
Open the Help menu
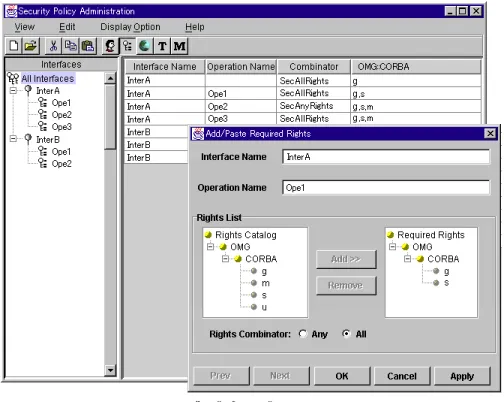tap(195, 27)
